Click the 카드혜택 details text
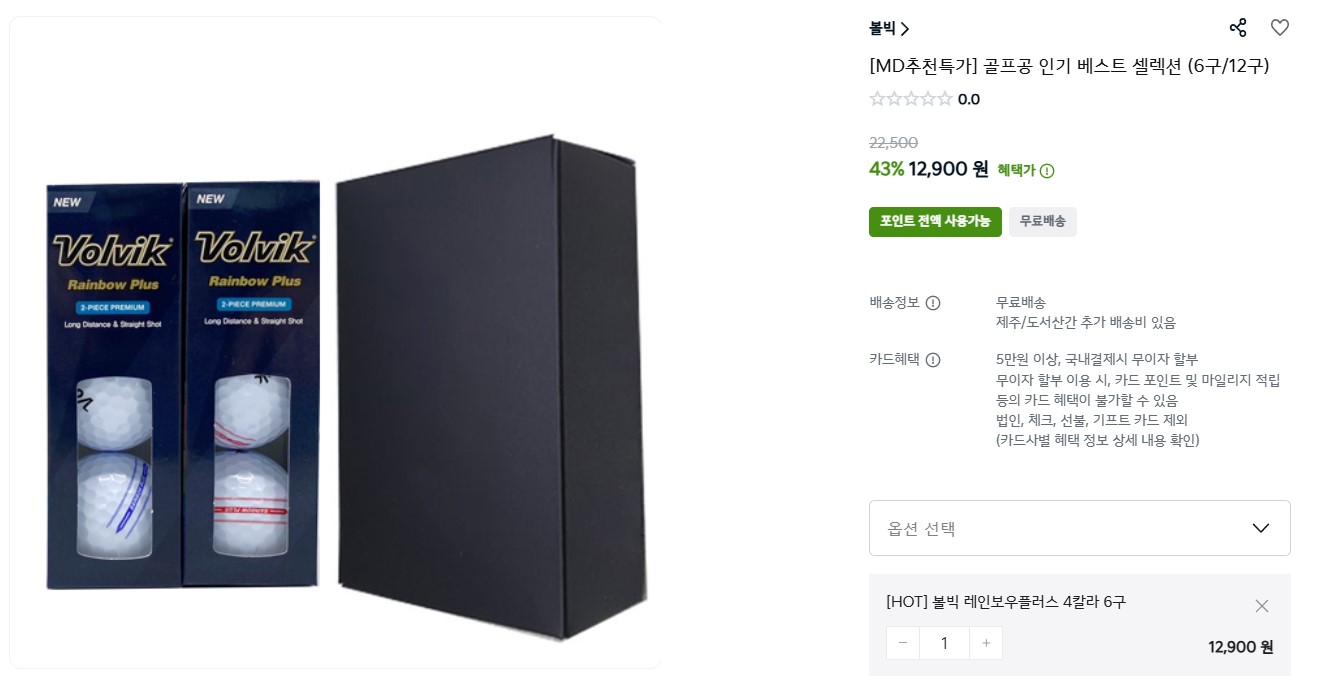Viewport: 1317px width, 682px height. [1137, 400]
